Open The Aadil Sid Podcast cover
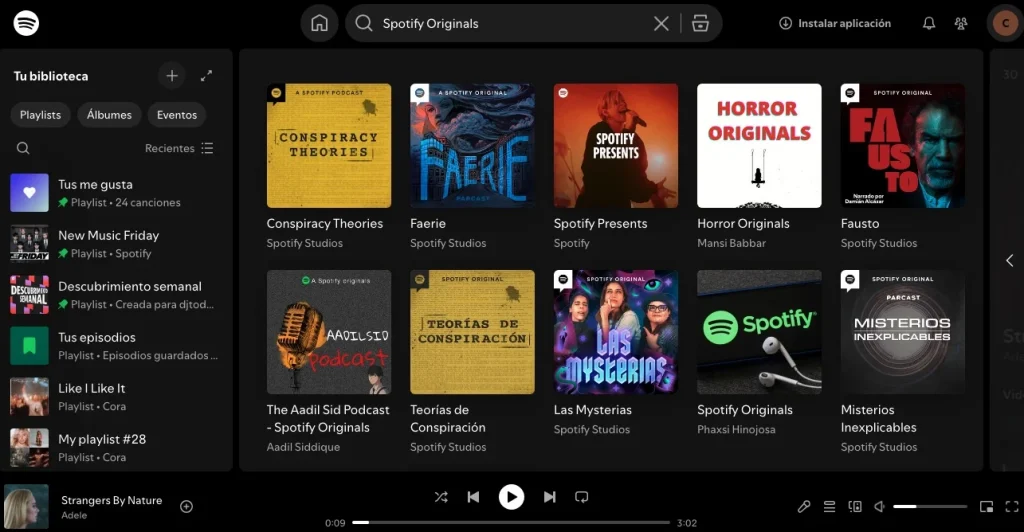The image size is (1024, 532). pos(329,332)
